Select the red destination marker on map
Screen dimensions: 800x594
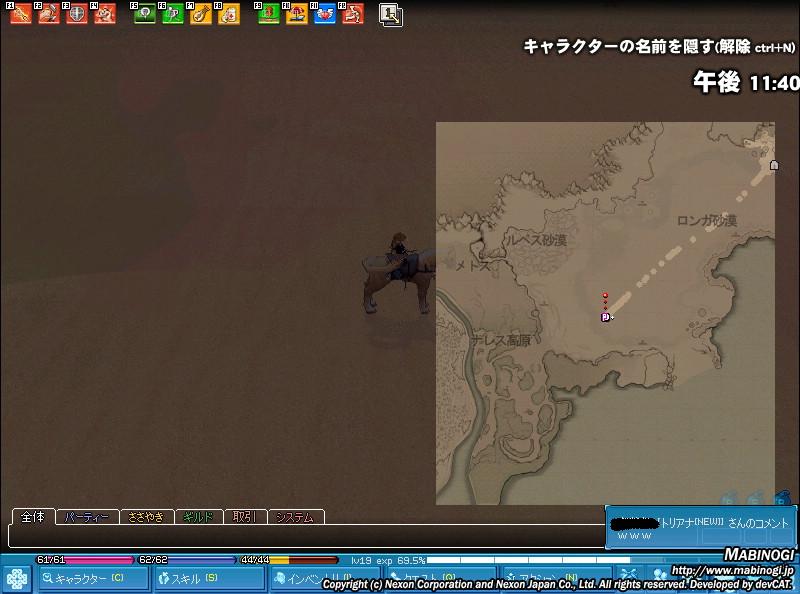605,295
